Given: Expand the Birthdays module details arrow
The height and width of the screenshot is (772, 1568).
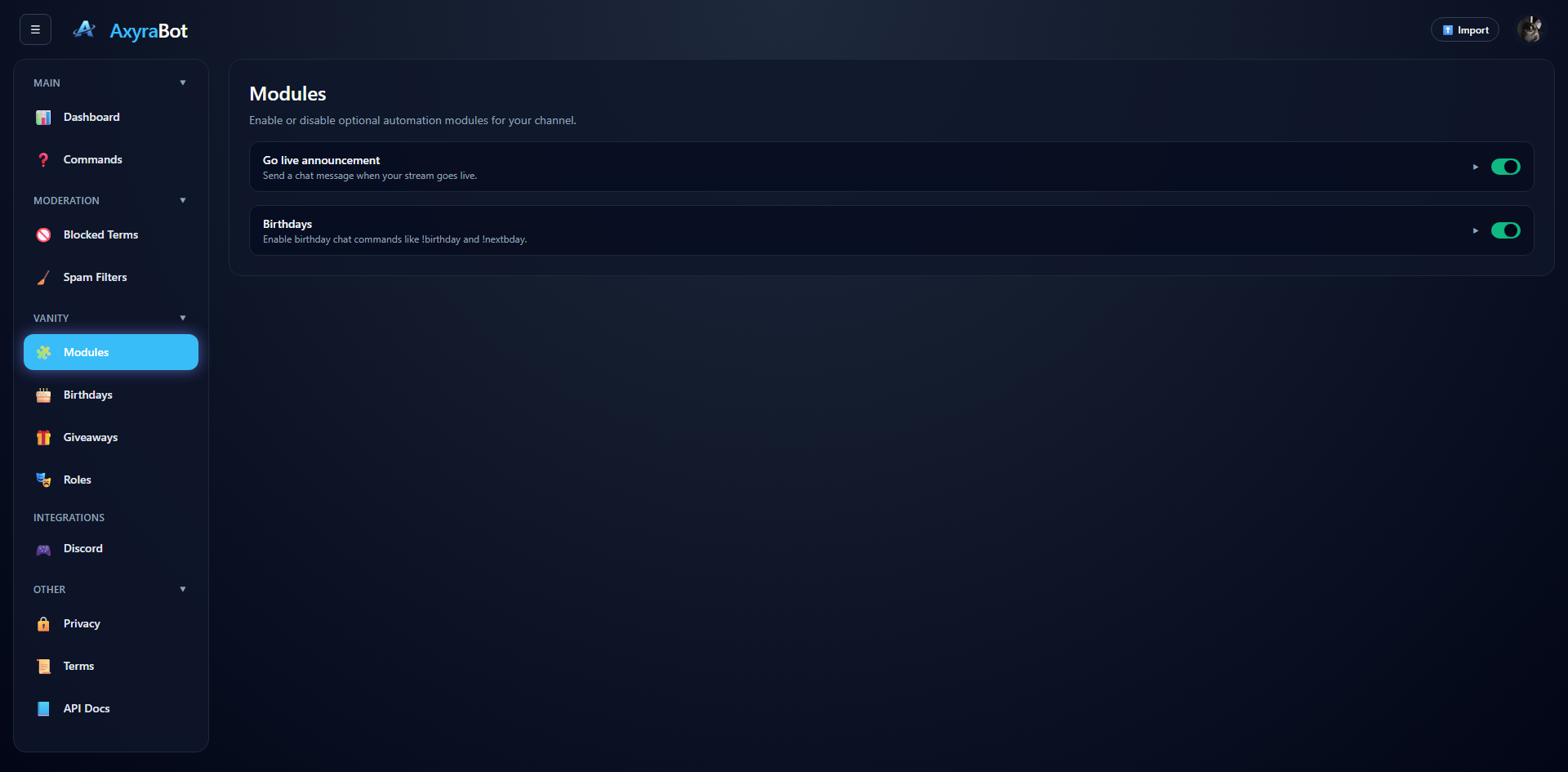Looking at the screenshot, I should pyautogui.click(x=1476, y=230).
